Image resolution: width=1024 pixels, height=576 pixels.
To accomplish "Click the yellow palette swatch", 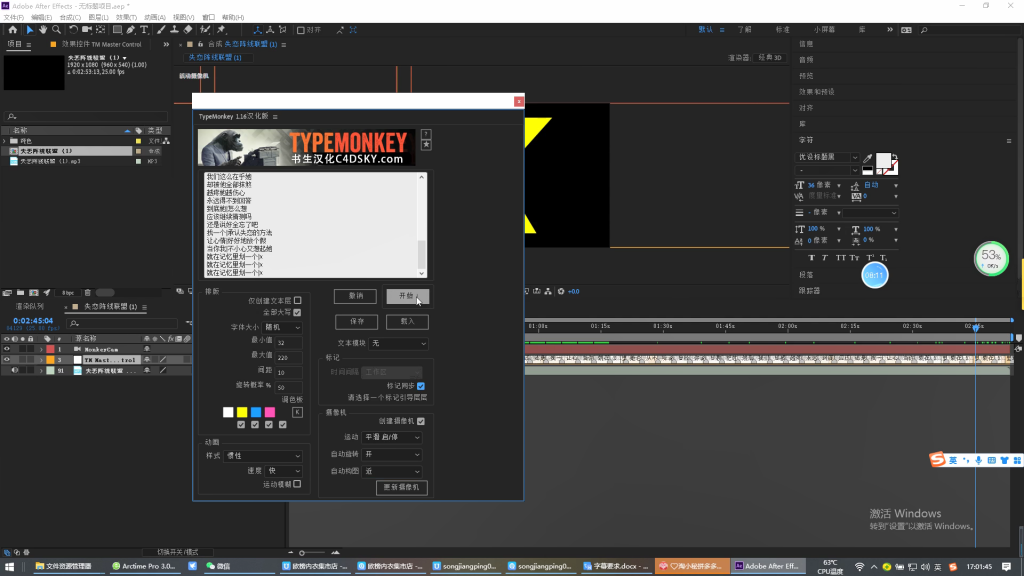I will [x=242, y=412].
